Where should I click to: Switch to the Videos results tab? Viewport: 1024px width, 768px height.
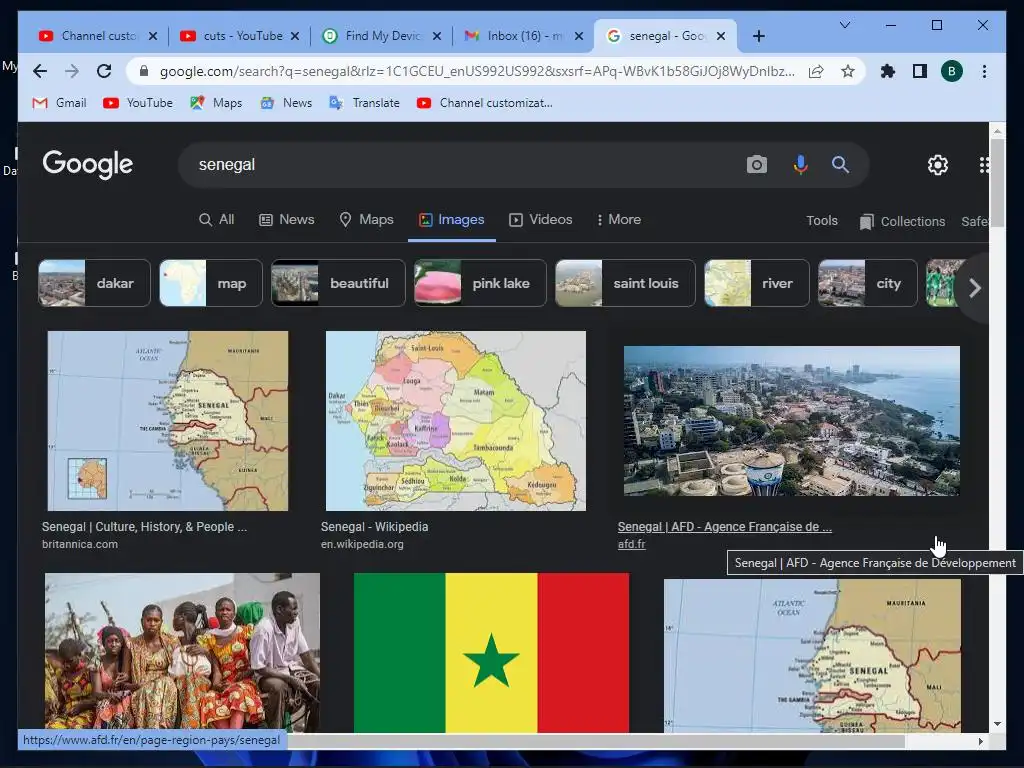pyautogui.click(x=541, y=219)
